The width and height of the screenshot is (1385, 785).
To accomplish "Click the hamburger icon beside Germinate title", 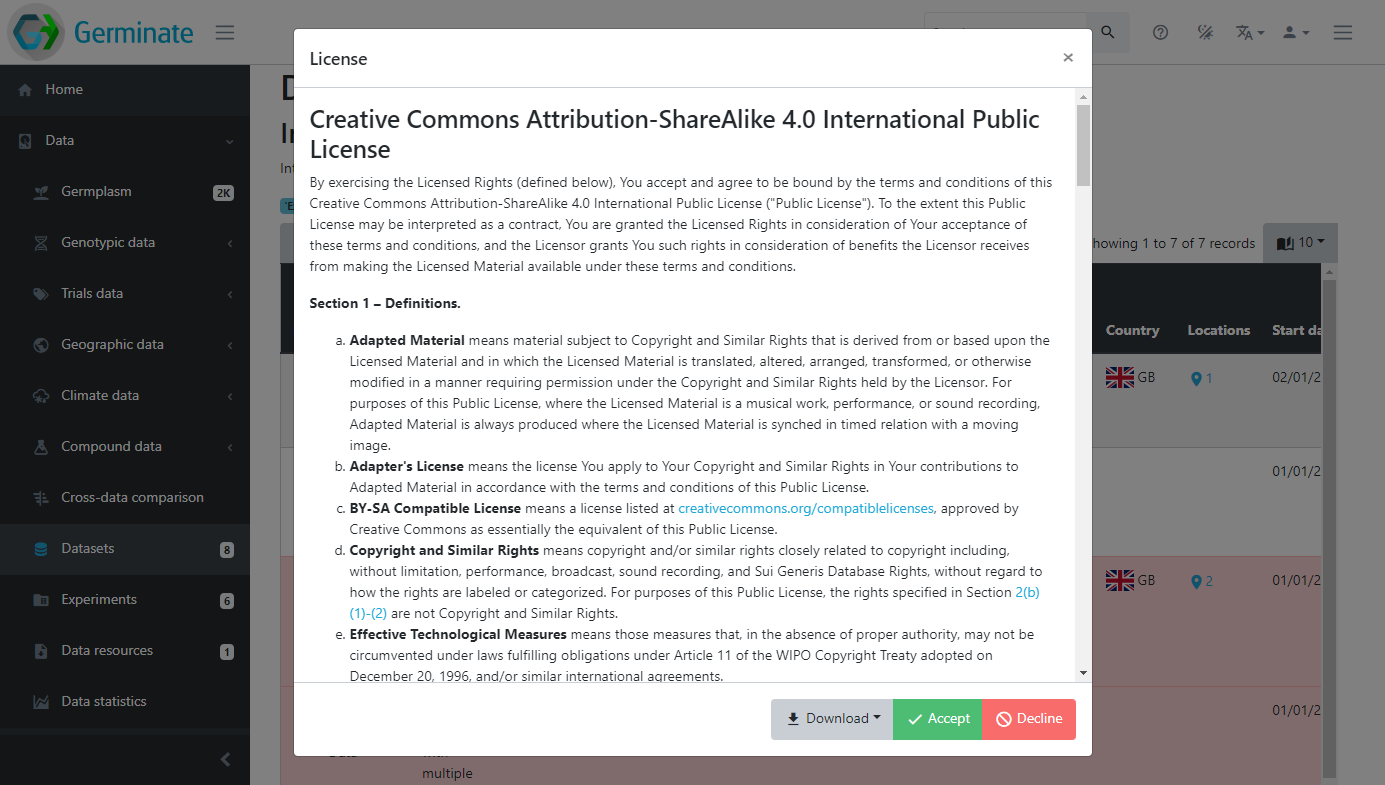I will (225, 32).
